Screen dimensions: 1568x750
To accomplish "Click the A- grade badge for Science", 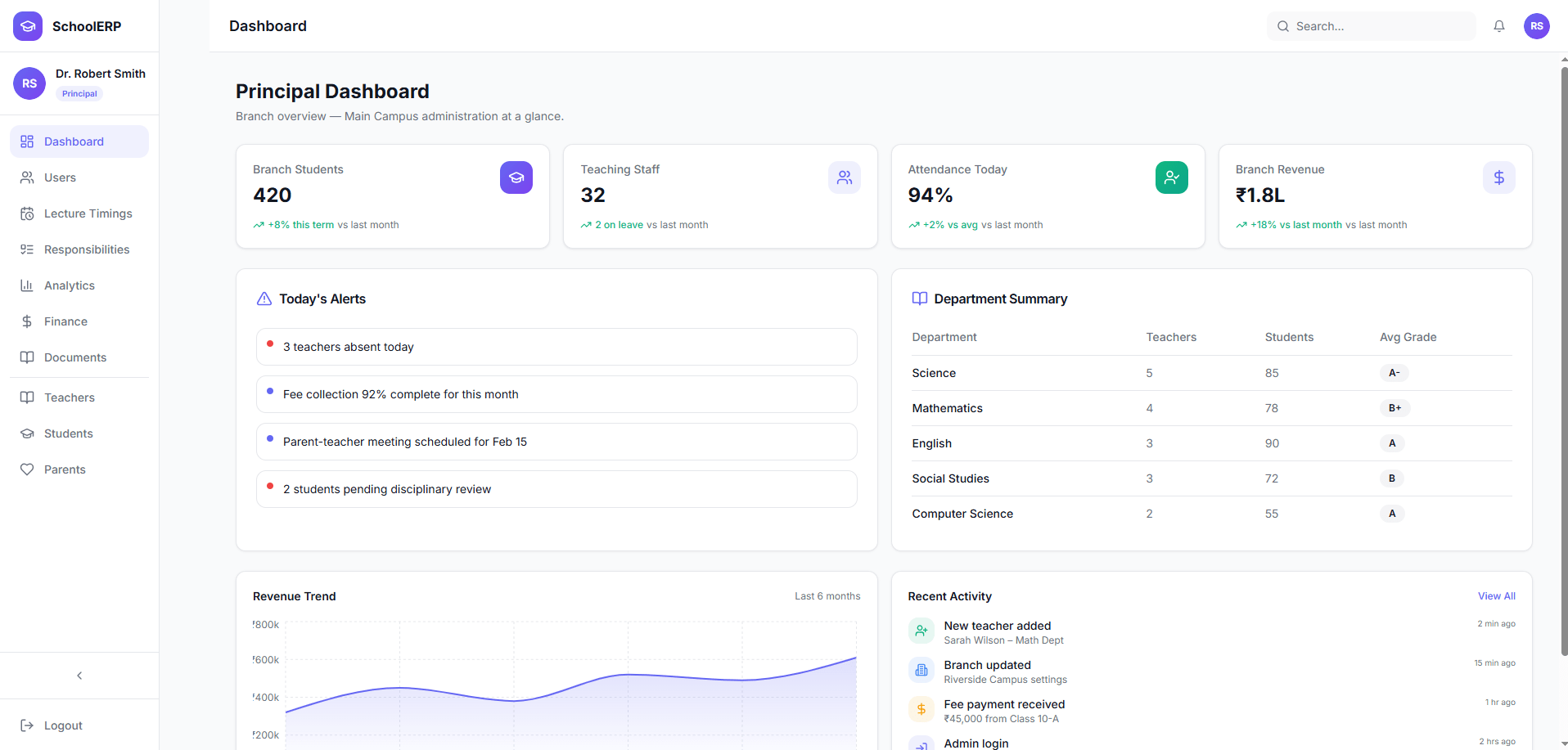I will pos(1395,373).
